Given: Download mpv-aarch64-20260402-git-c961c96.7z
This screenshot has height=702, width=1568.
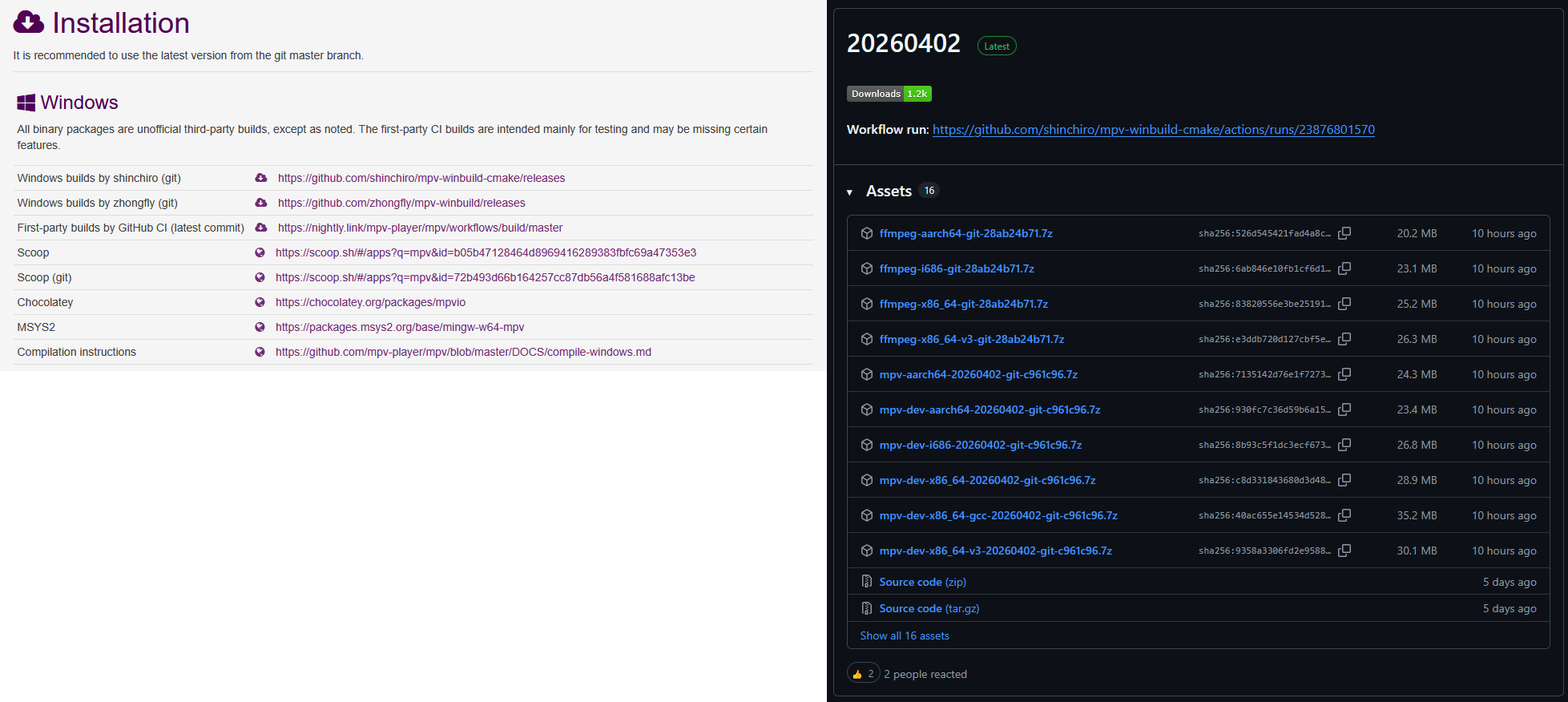Looking at the screenshot, I should pos(978,374).
